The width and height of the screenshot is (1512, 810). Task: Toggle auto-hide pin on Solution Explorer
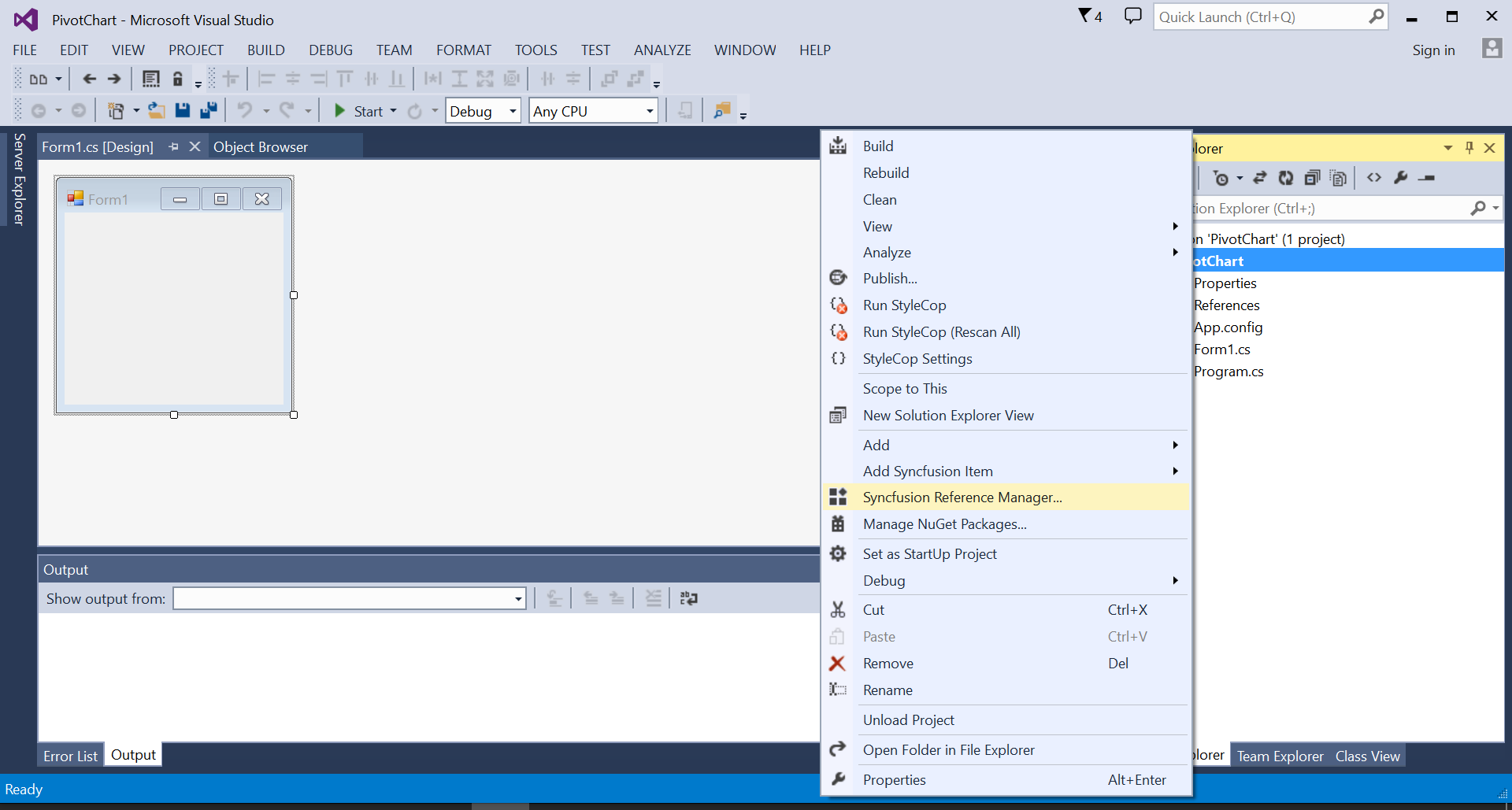pyautogui.click(x=1469, y=148)
